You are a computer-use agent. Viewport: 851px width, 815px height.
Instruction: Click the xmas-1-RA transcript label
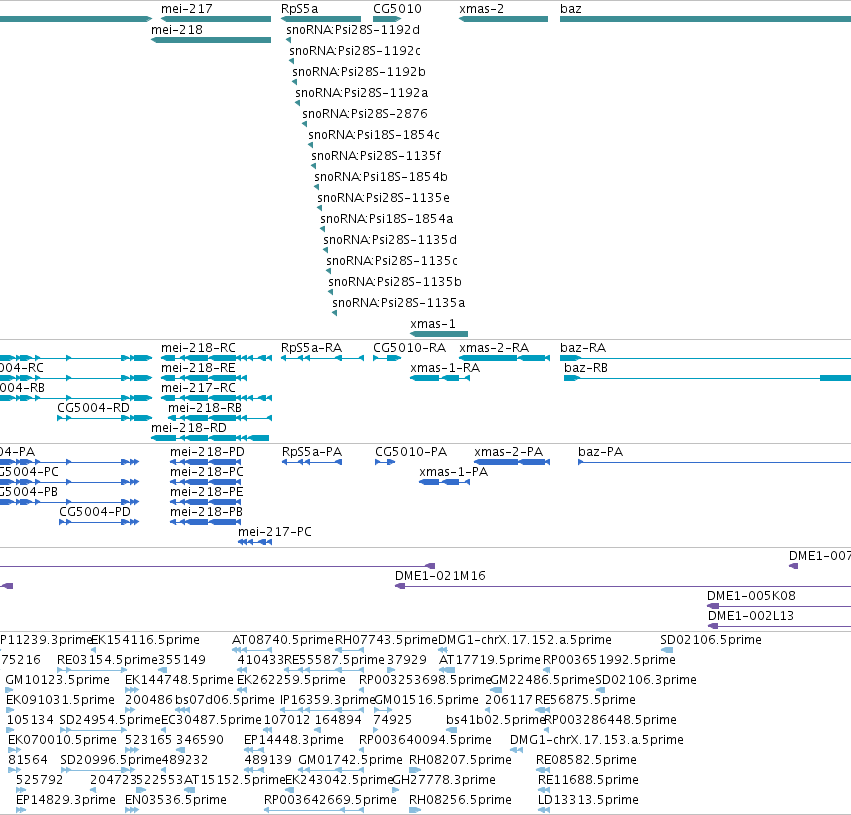coord(445,368)
